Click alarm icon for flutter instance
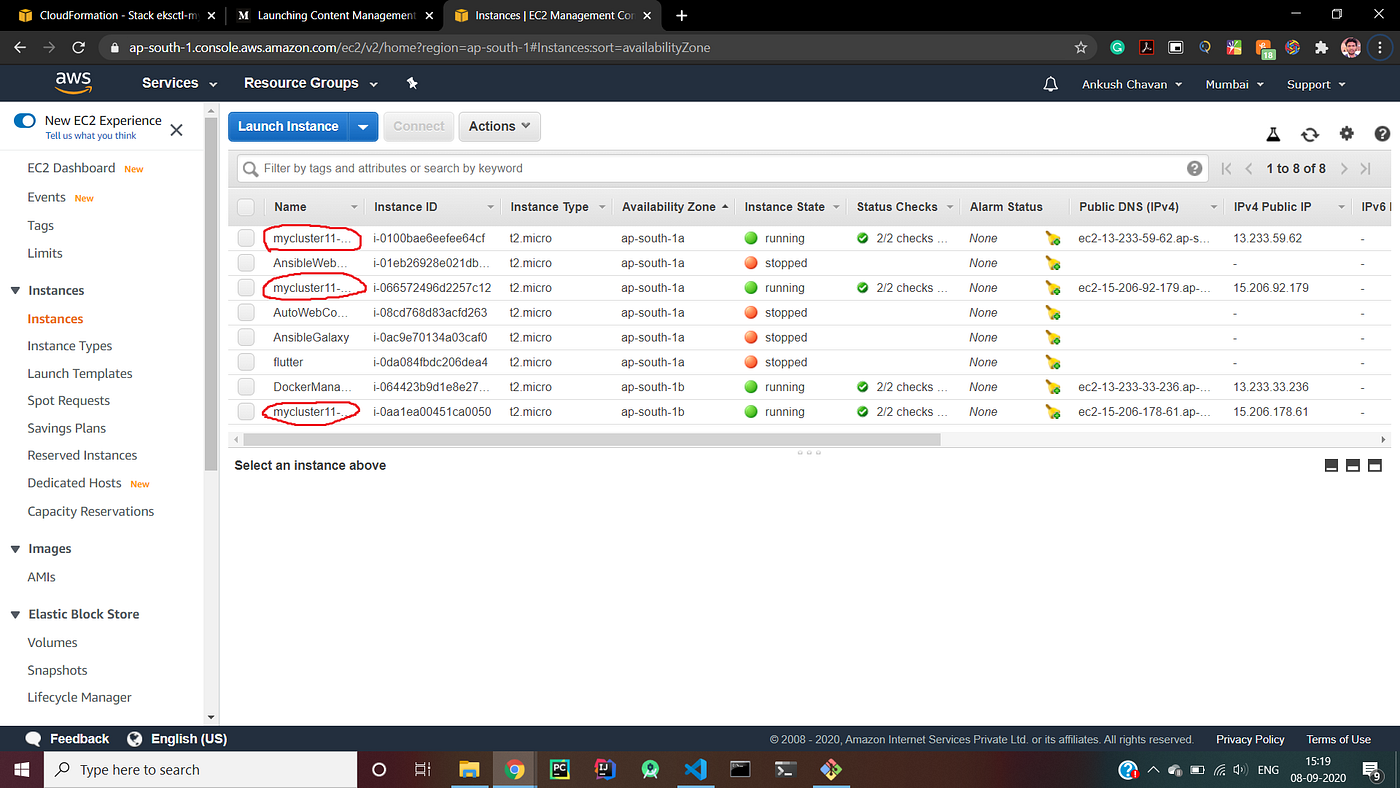Viewport: 1400px width, 788px height. pyautogui.click(x=1052, y=362)
